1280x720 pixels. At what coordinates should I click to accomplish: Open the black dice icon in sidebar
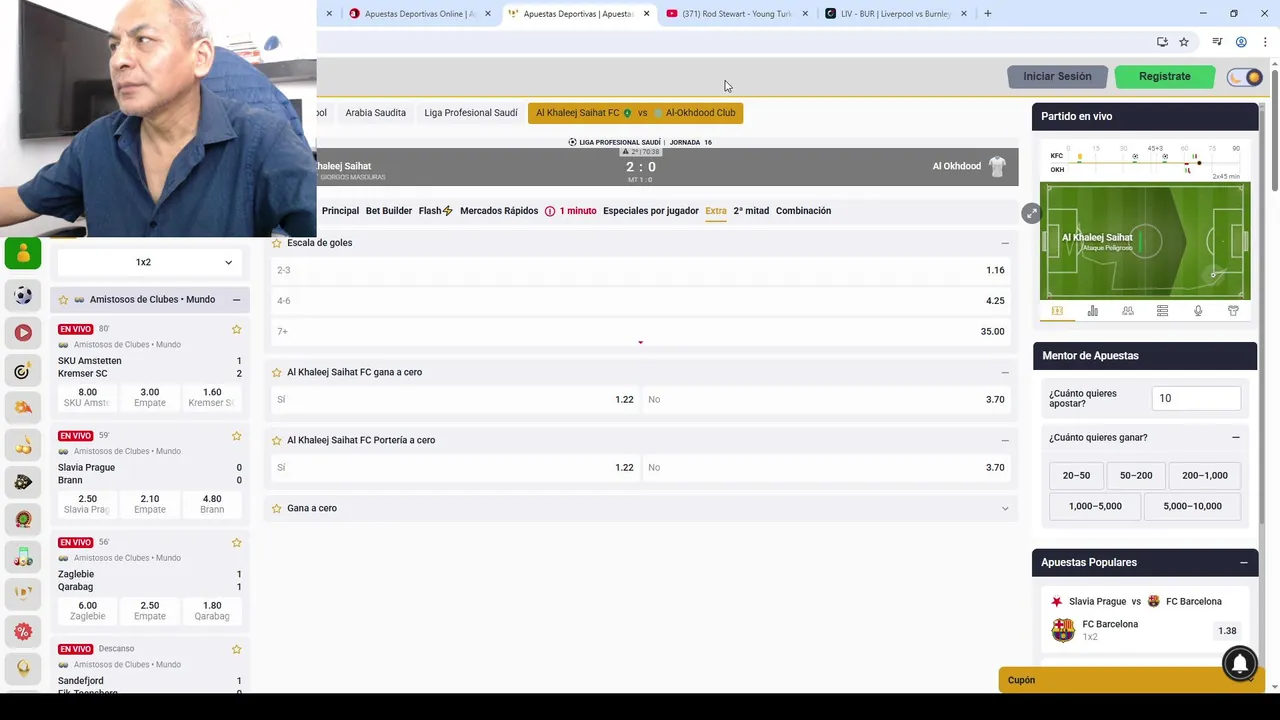[23, 482]
